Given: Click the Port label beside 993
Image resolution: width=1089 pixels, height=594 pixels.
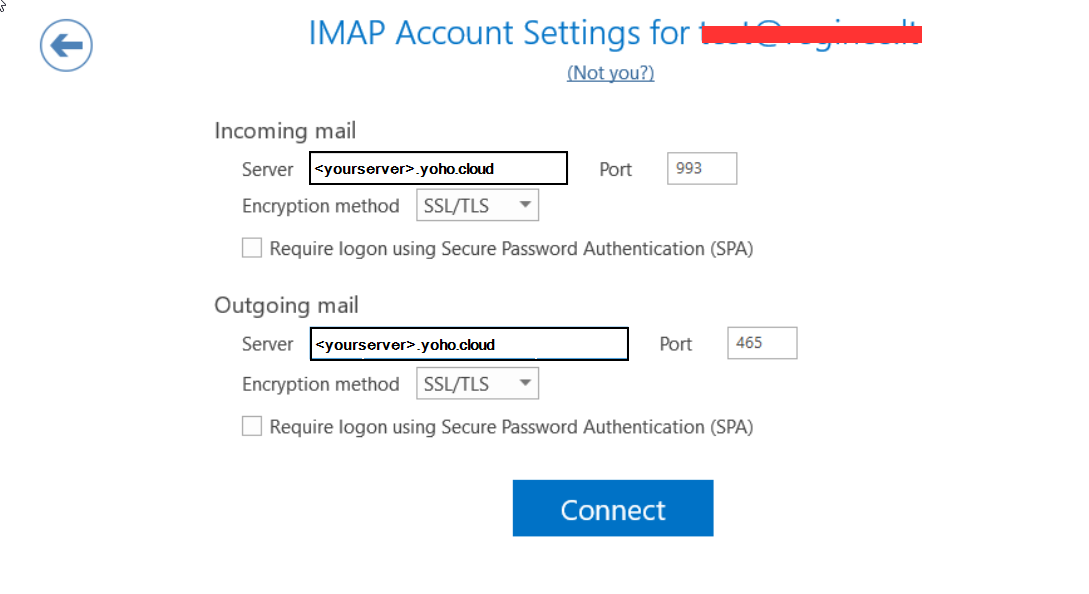Looking at the screenshot, I should coord(615,170).
